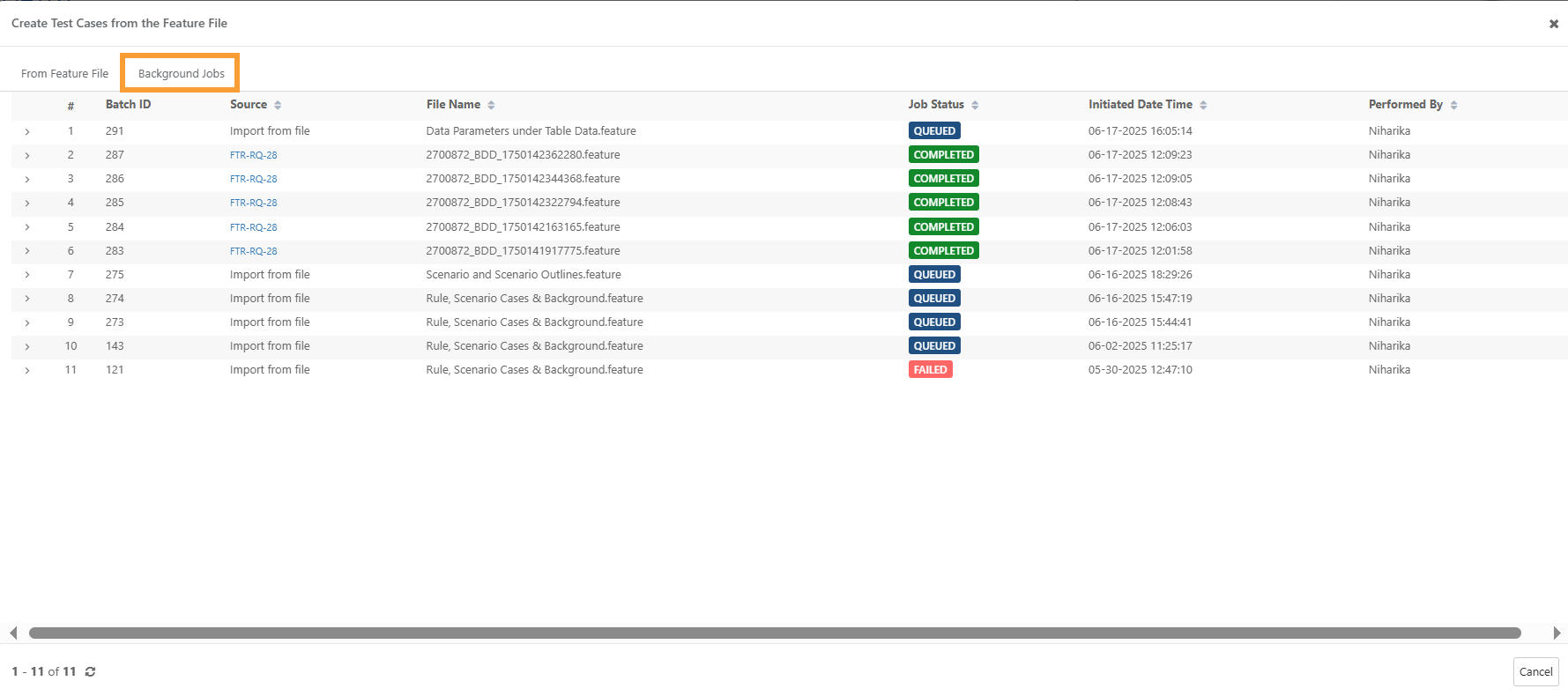Image resolution: width=1568 pixels, height=696 pixels.
Task: Click QUEUED status badge for batch 143
Action: point(934,346)
